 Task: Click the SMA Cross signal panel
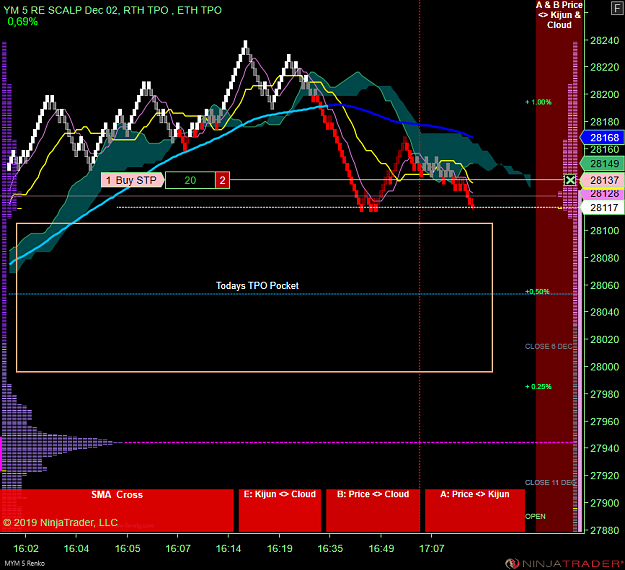[117, 511]
